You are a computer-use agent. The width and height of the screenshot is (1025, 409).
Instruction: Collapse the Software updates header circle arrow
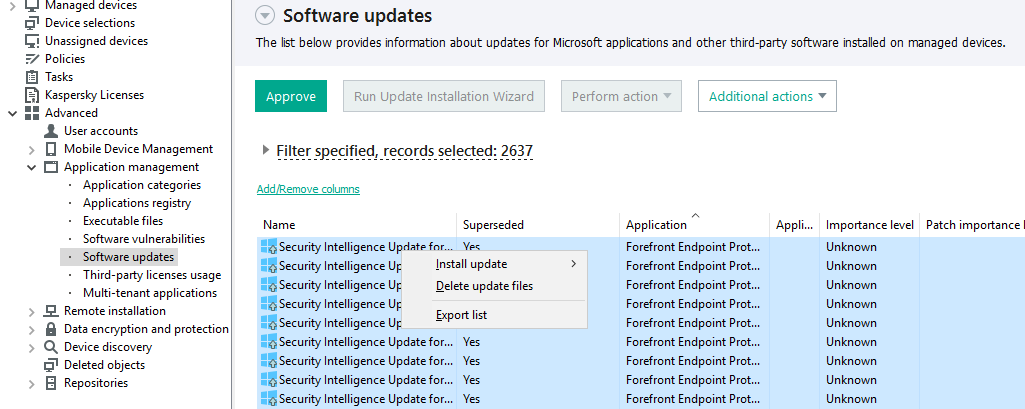265,16
